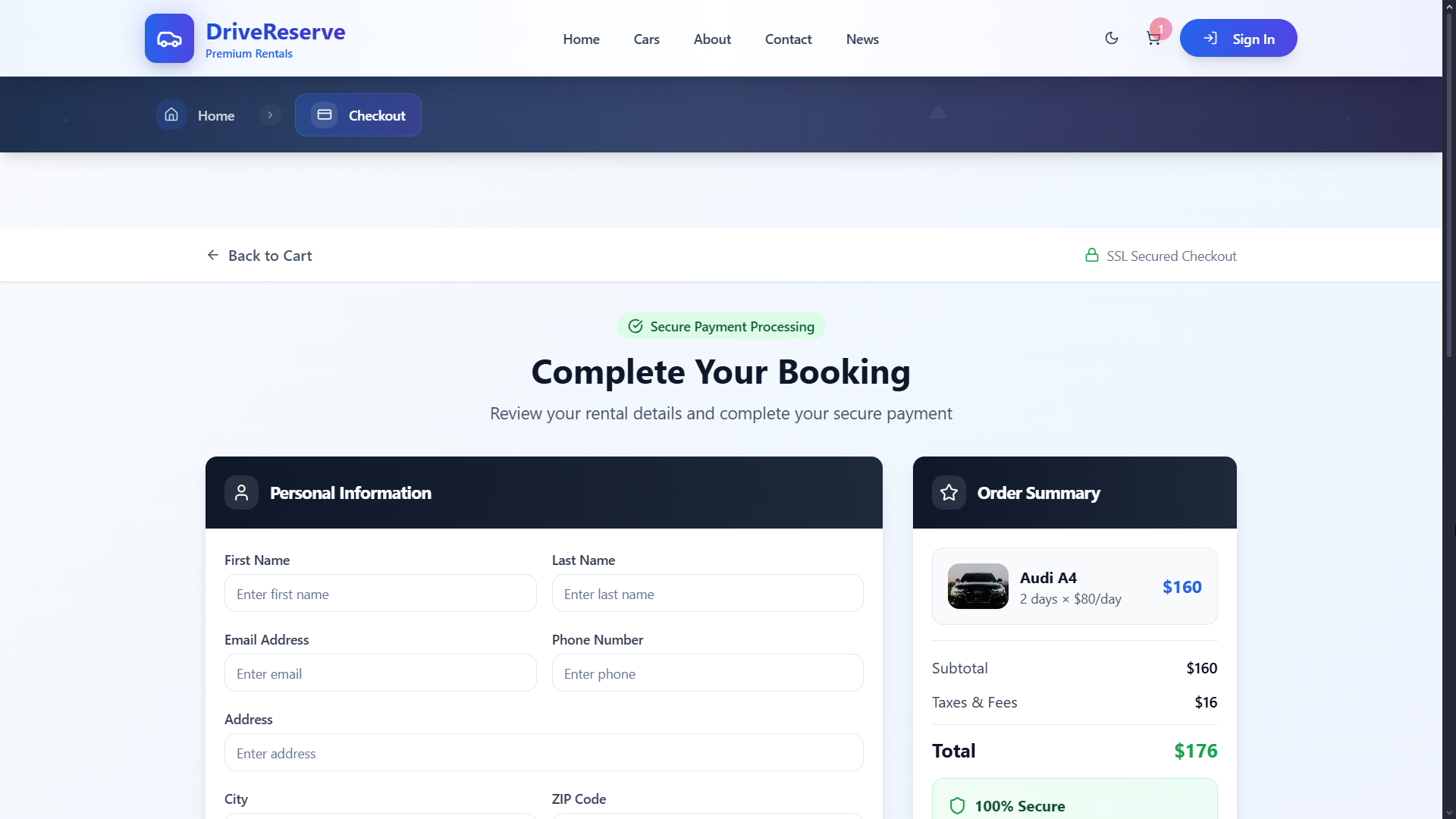This screenshot has width=1456, height=819.
Task: Click the Order Summary star icon
Action: coord(949,493)
